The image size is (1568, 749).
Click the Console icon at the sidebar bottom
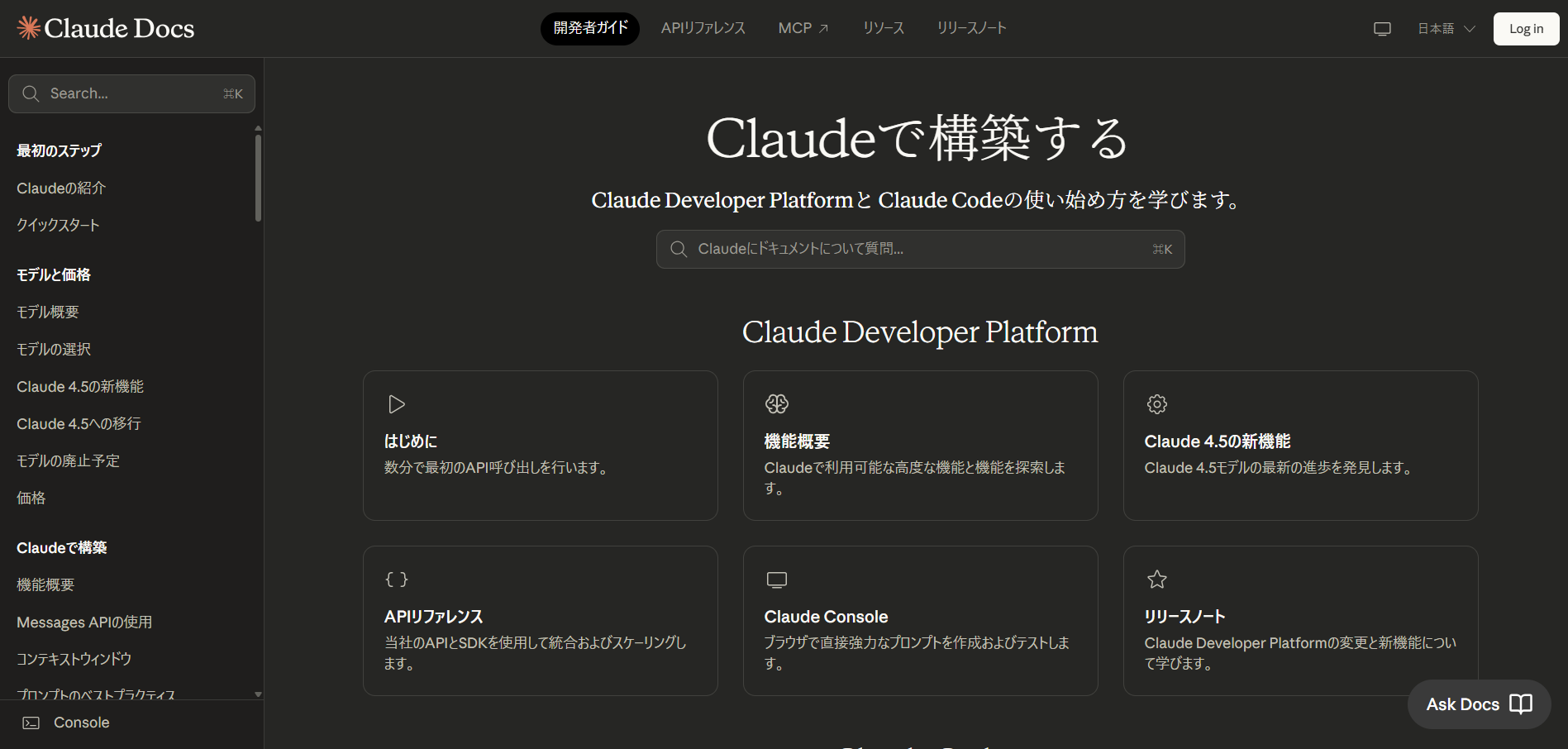point(31,722)
